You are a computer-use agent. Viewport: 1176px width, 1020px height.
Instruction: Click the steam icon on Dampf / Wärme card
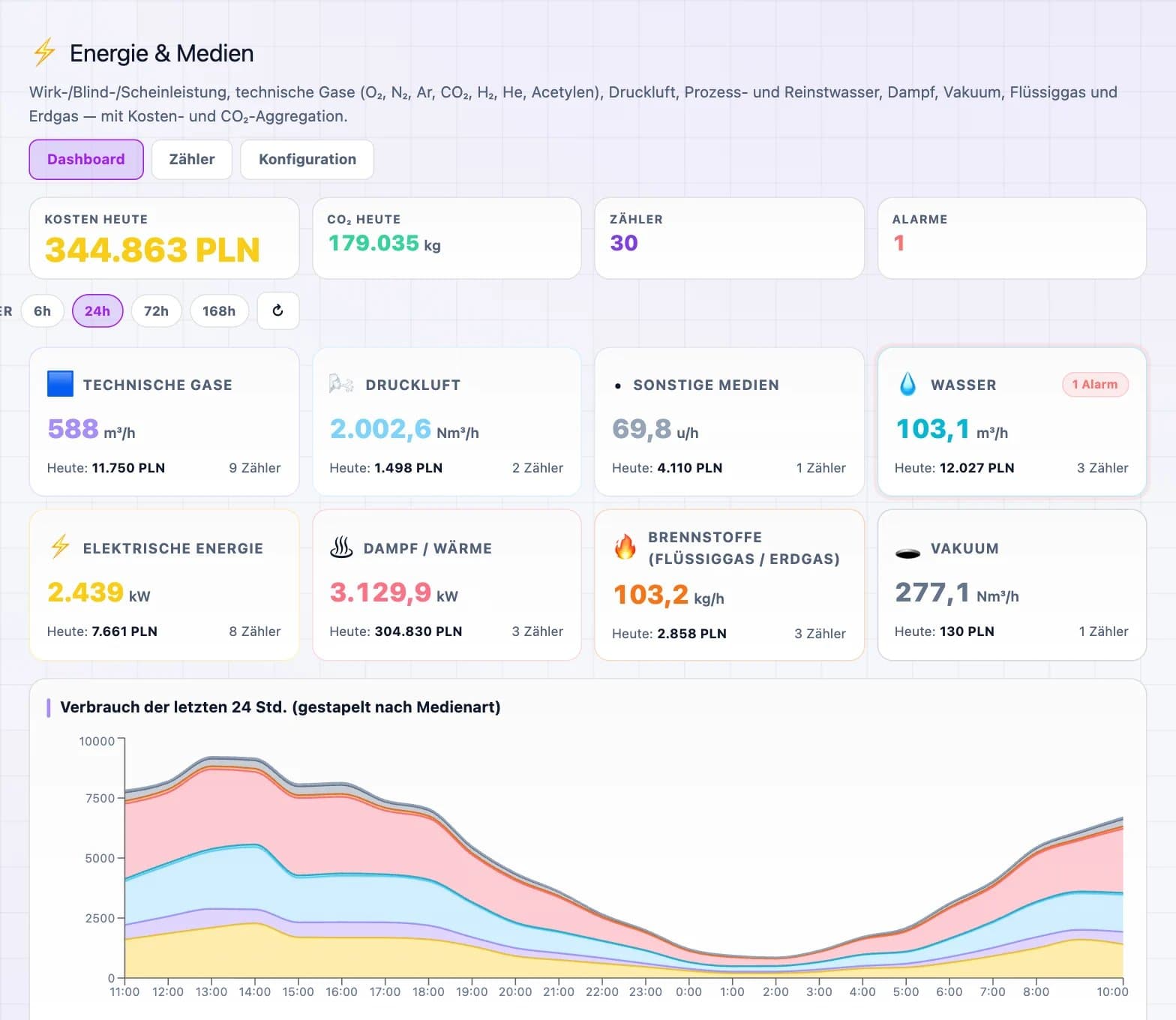click(341, 547)
